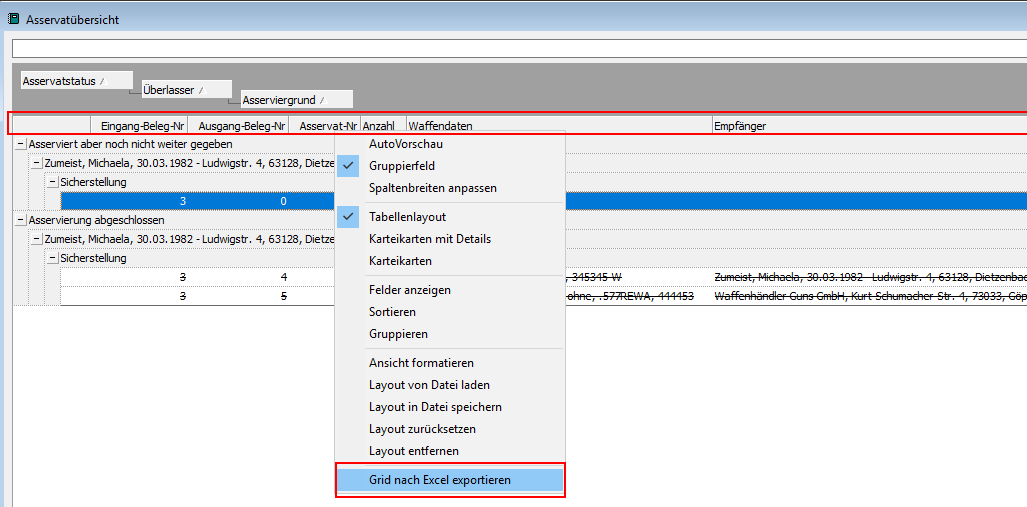Select 'Layout in Datei speichern'
This screenshot has width=1027, height=507.
click(435, 407)
